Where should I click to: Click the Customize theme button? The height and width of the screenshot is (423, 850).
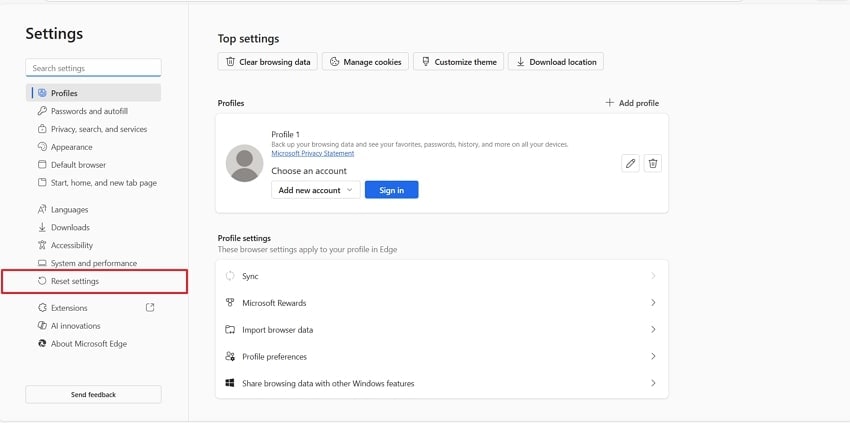coord(459,62)
